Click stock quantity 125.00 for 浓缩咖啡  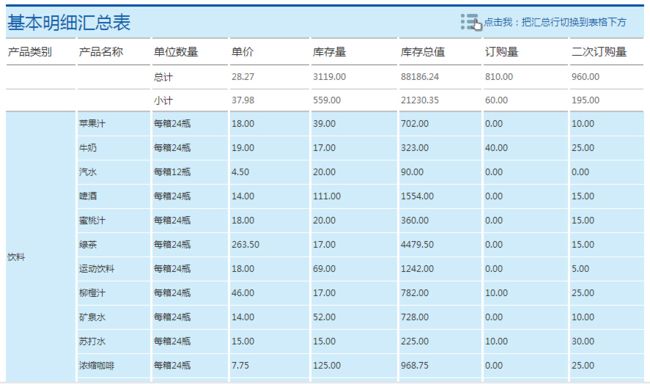point(327,366)
